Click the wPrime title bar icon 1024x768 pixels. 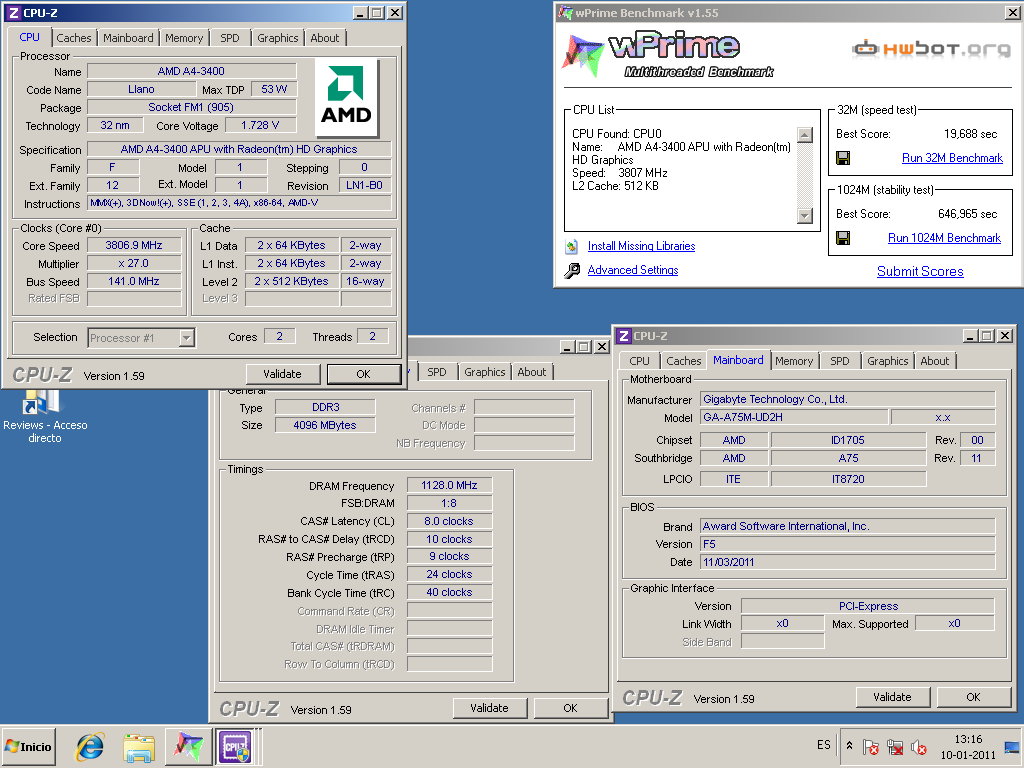(565, 12)
